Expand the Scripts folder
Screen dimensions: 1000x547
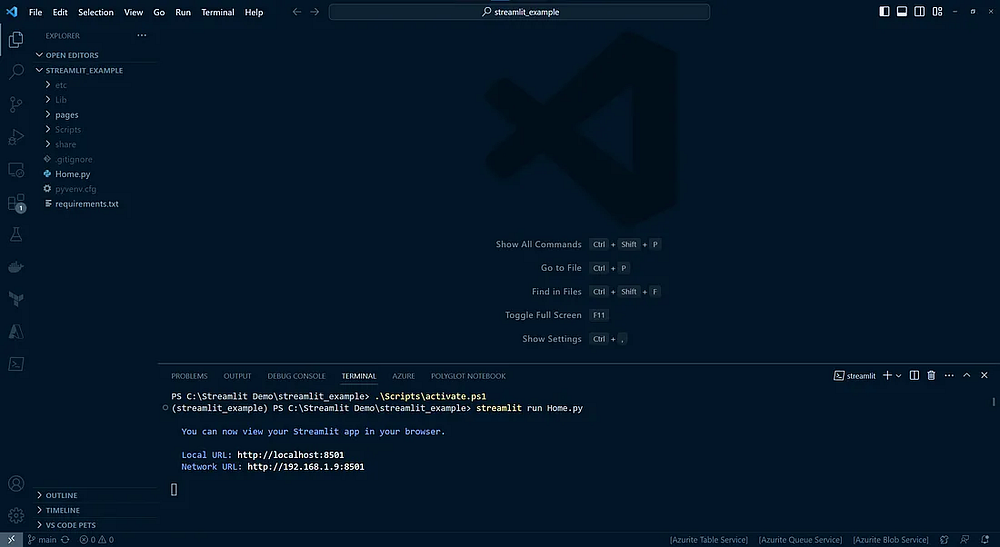(x=95, y=129)
